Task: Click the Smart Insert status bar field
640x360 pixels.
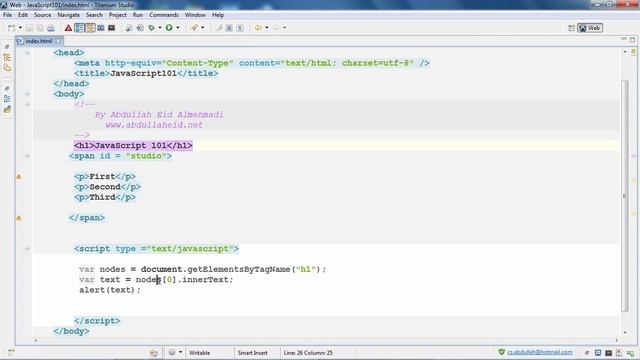Action: coord(252,353)
